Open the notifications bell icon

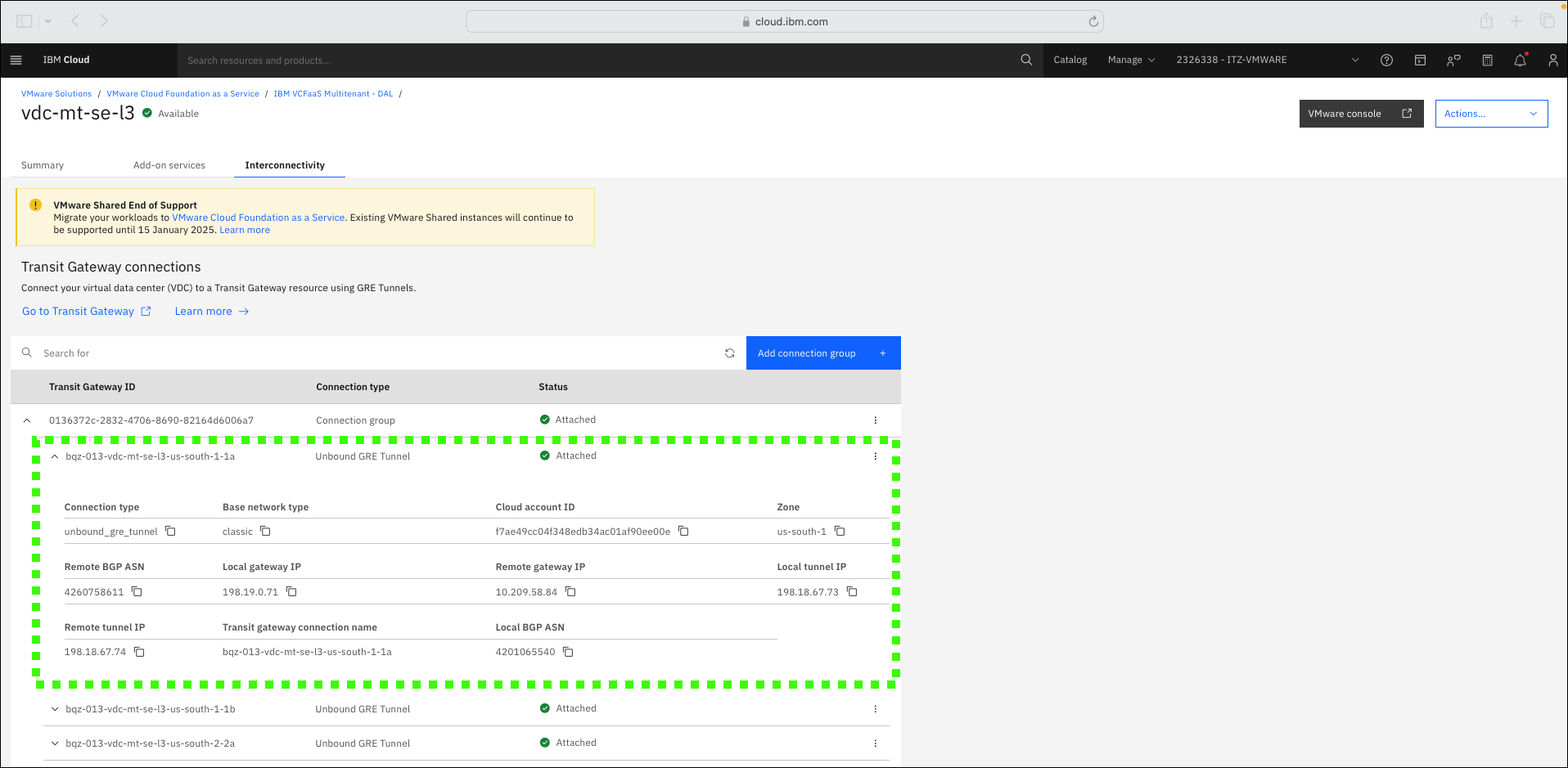click(x=1520, y=60)
